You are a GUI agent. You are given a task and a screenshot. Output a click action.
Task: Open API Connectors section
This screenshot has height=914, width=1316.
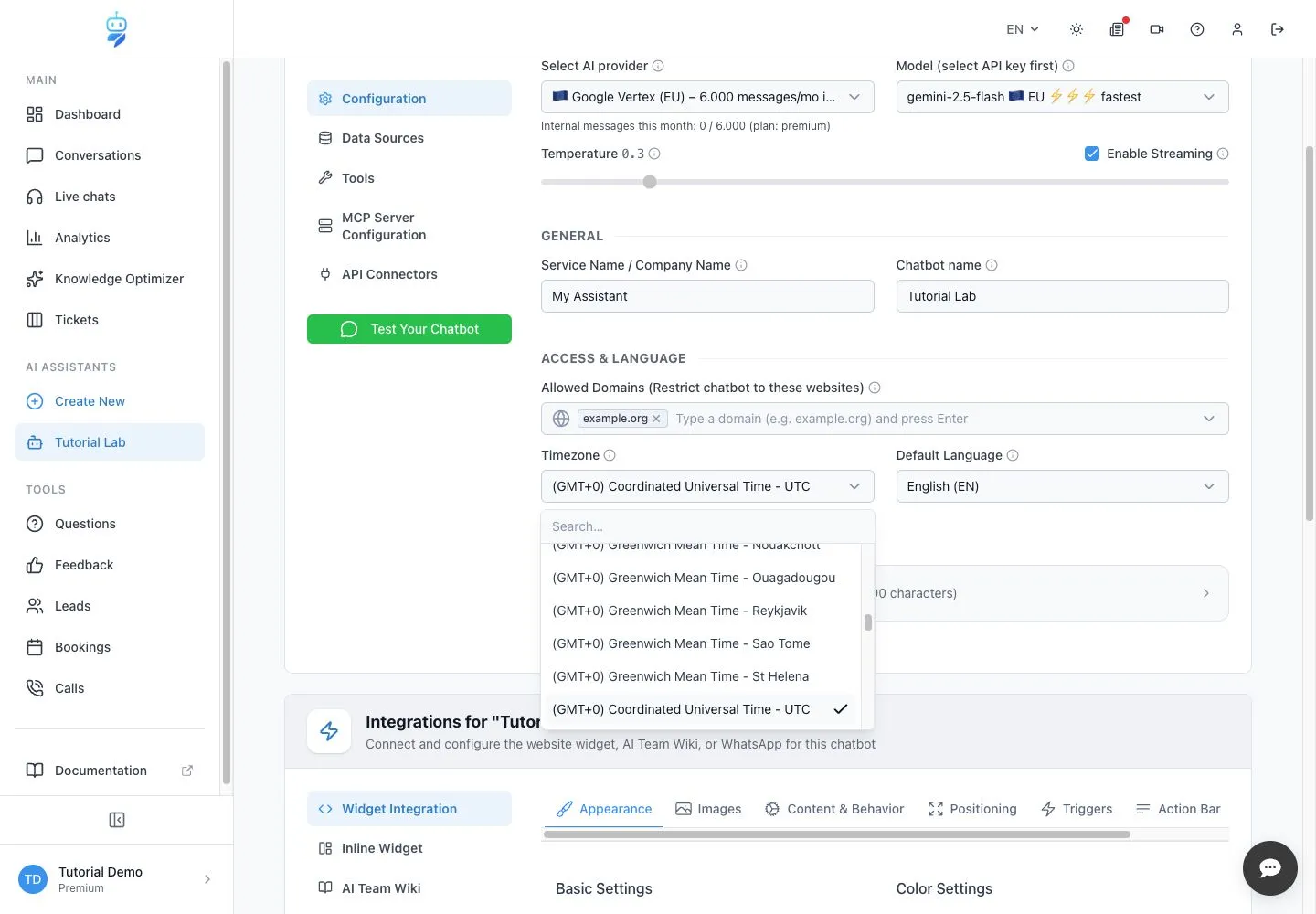tap(409, 274)
